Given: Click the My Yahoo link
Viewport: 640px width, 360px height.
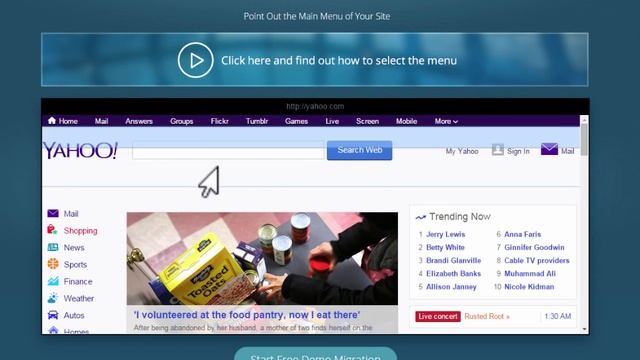Looking at the screenshot, I should pos(462,151).
